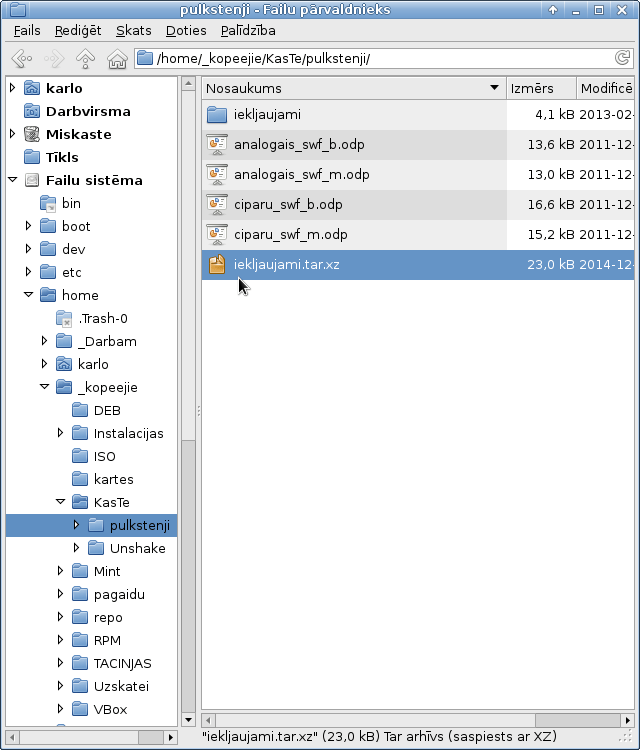Go back using the back arrow
This screenshot has height=750, width=640.
coord(22,59)
